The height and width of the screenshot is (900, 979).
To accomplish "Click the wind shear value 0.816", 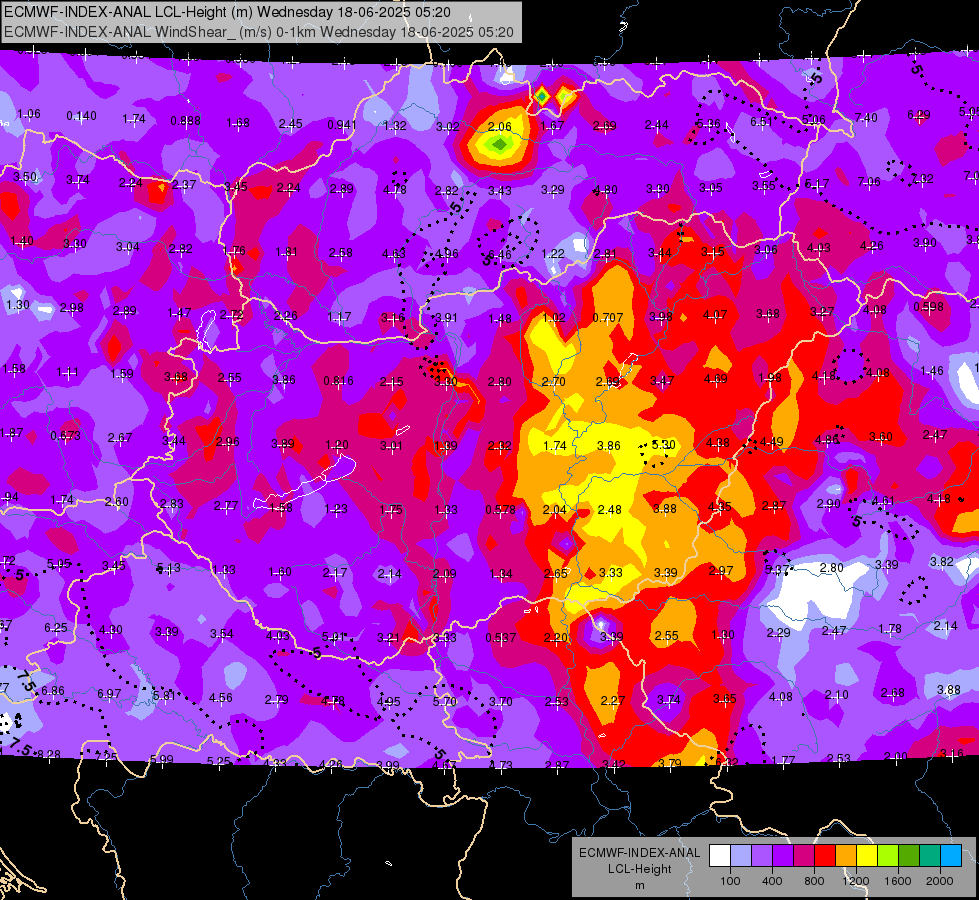I will tap(338, 380).
